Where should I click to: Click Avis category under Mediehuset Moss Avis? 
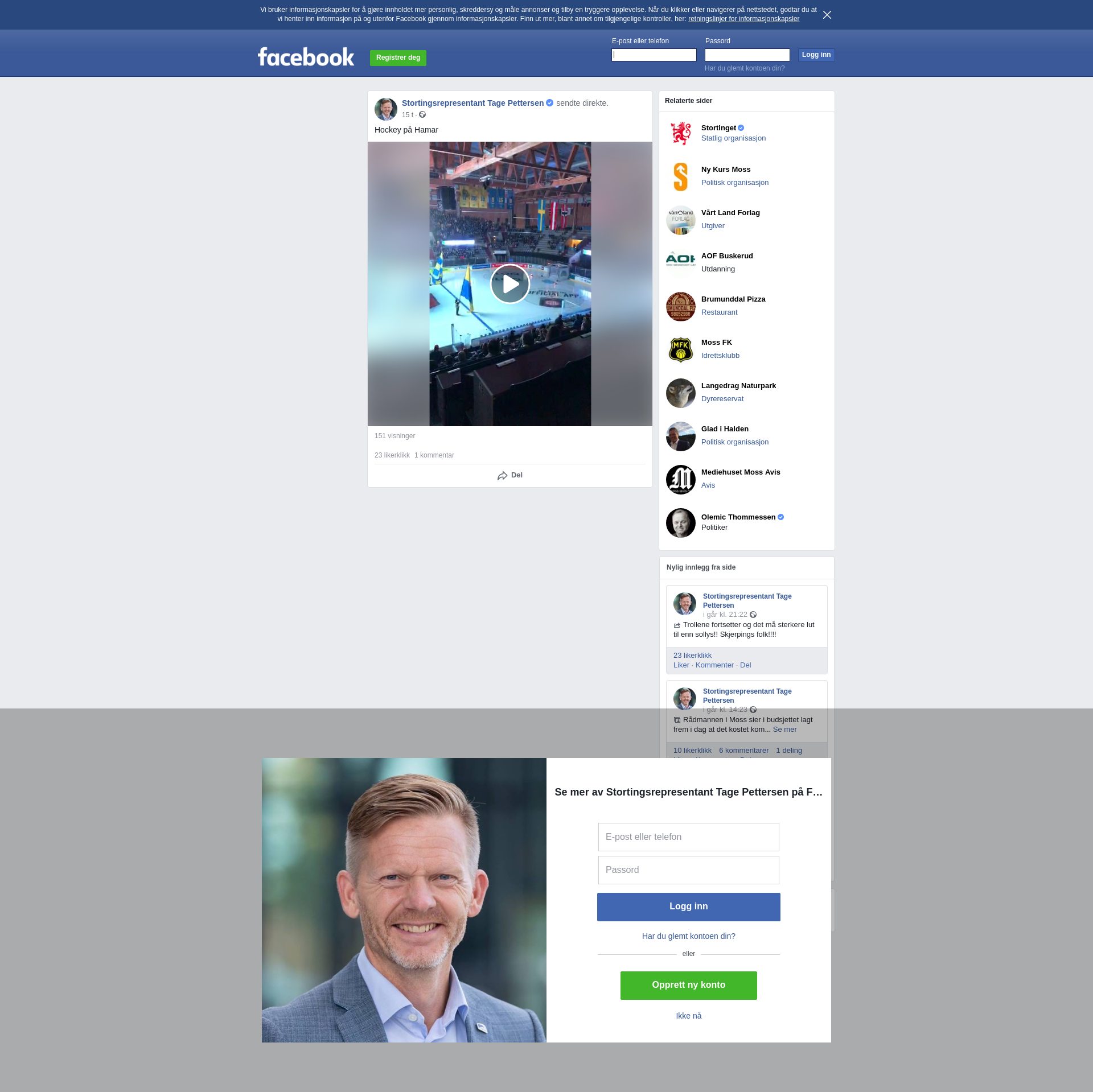click(x=708, y=485)
